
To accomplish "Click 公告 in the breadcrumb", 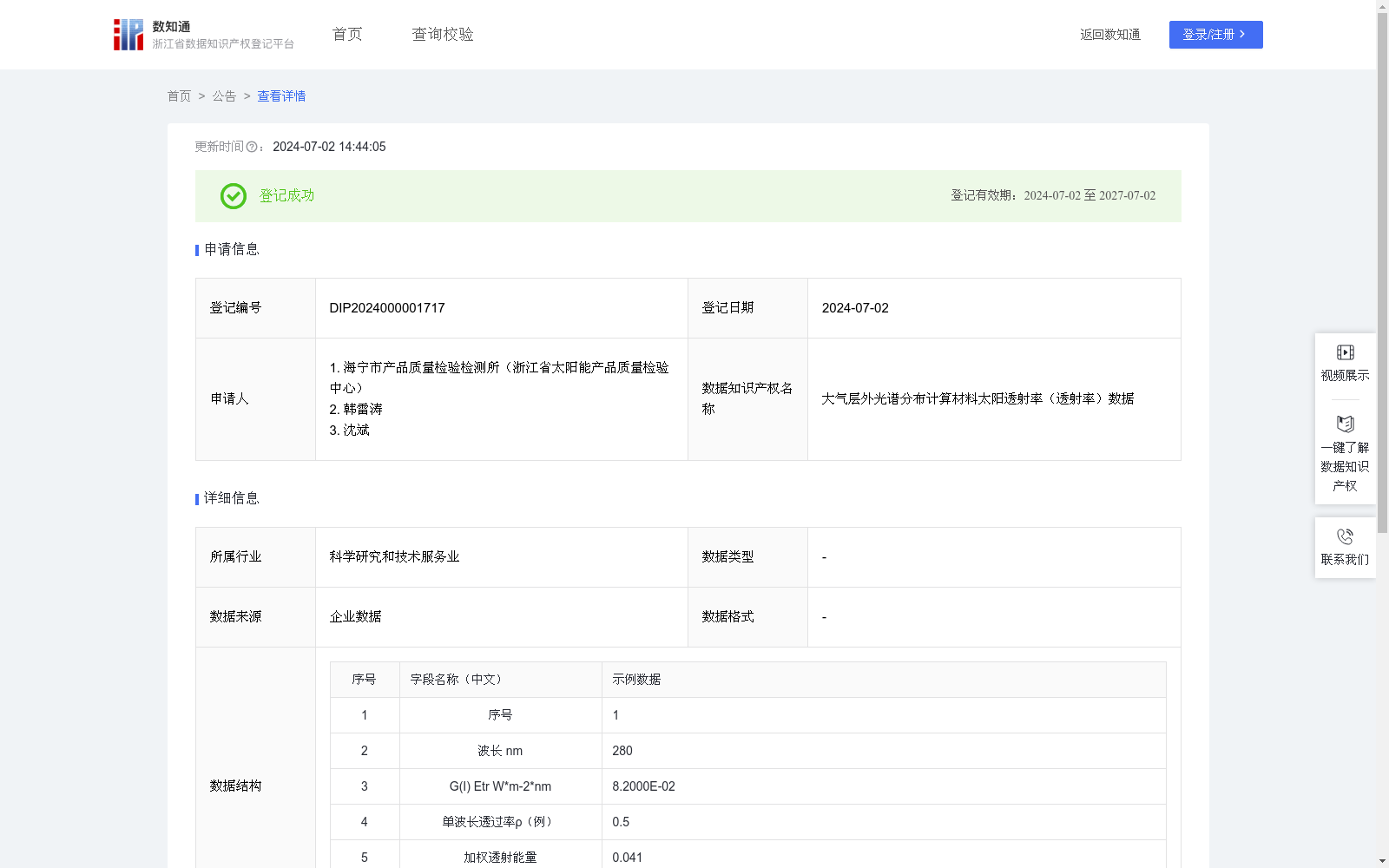I will tap(224, 96).
